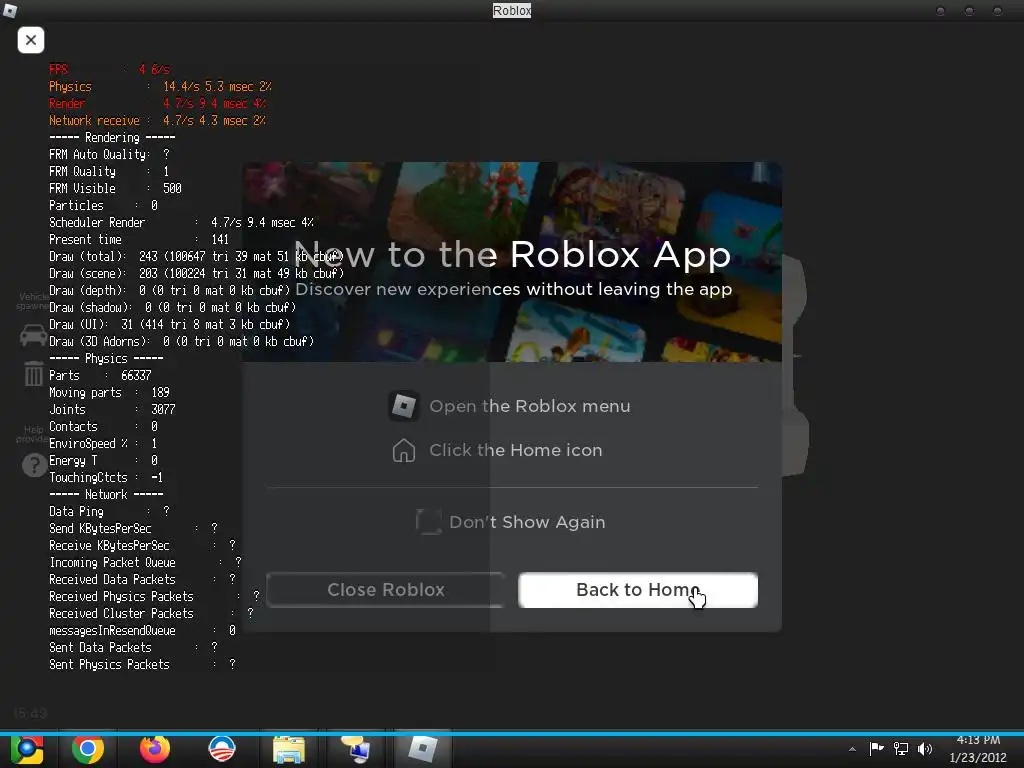
Task: Click the TouchingCtcts stat line
Action: pyautogui.click(x=106, y=477)
